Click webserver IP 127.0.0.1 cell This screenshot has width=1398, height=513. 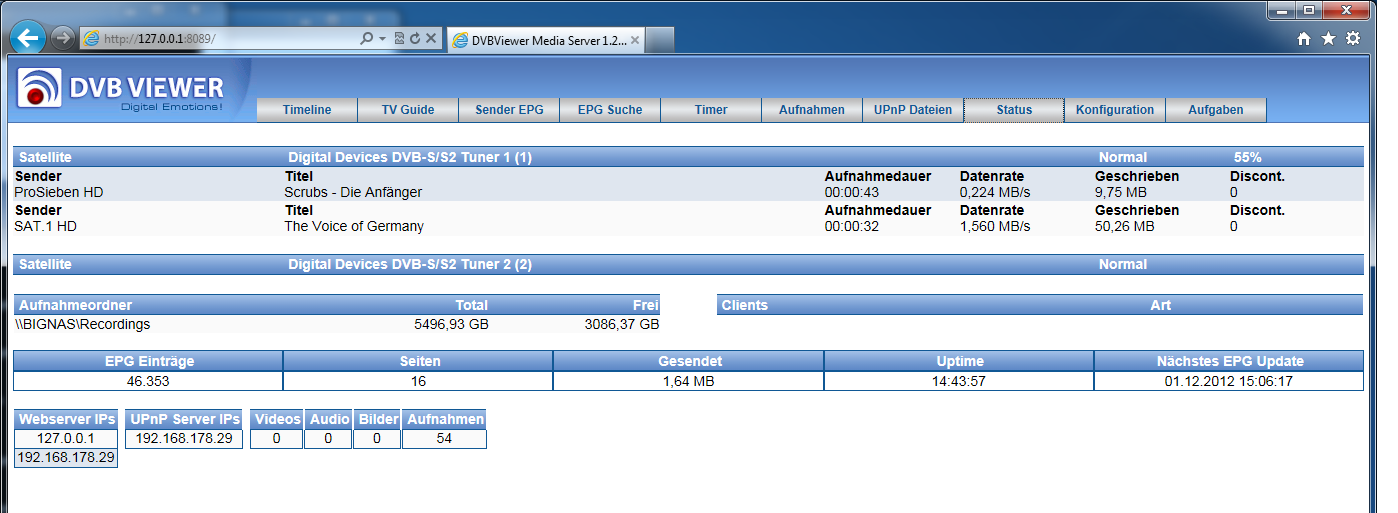66,439
